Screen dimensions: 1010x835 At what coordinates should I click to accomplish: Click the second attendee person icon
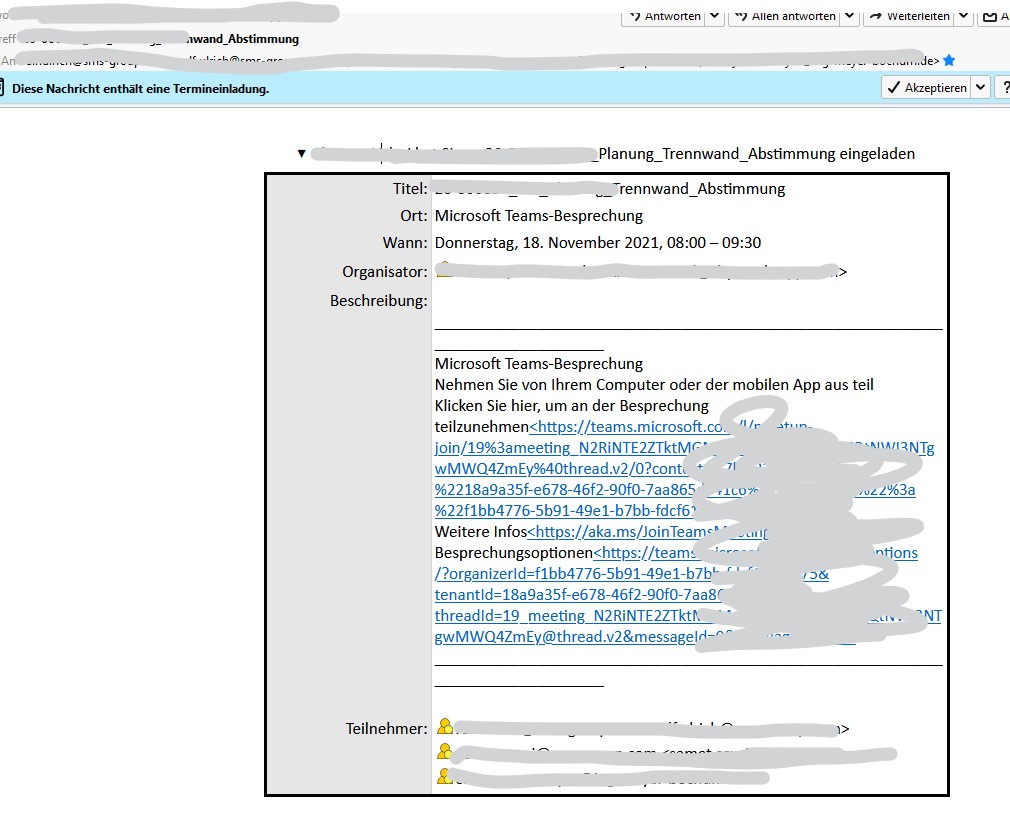(445, 751)
